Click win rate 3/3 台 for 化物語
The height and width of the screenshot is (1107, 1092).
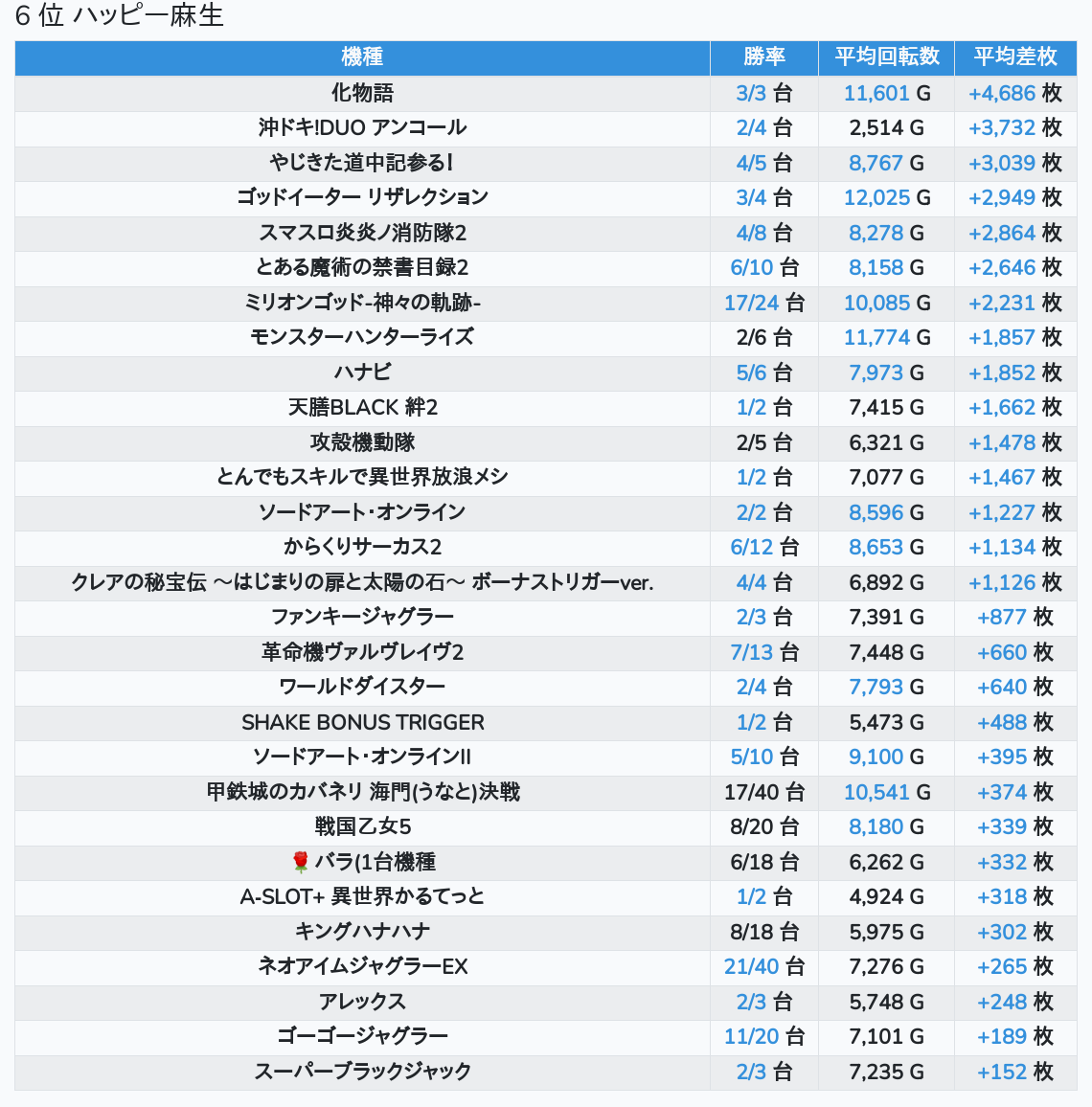tap(764, 93)
